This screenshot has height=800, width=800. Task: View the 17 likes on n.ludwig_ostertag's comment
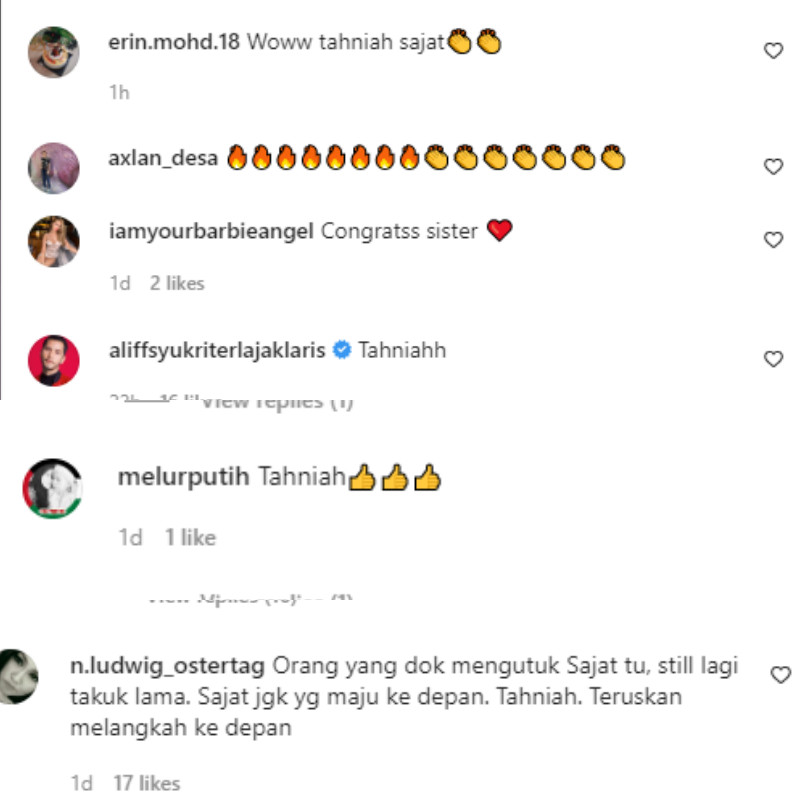tap(147, 783)
